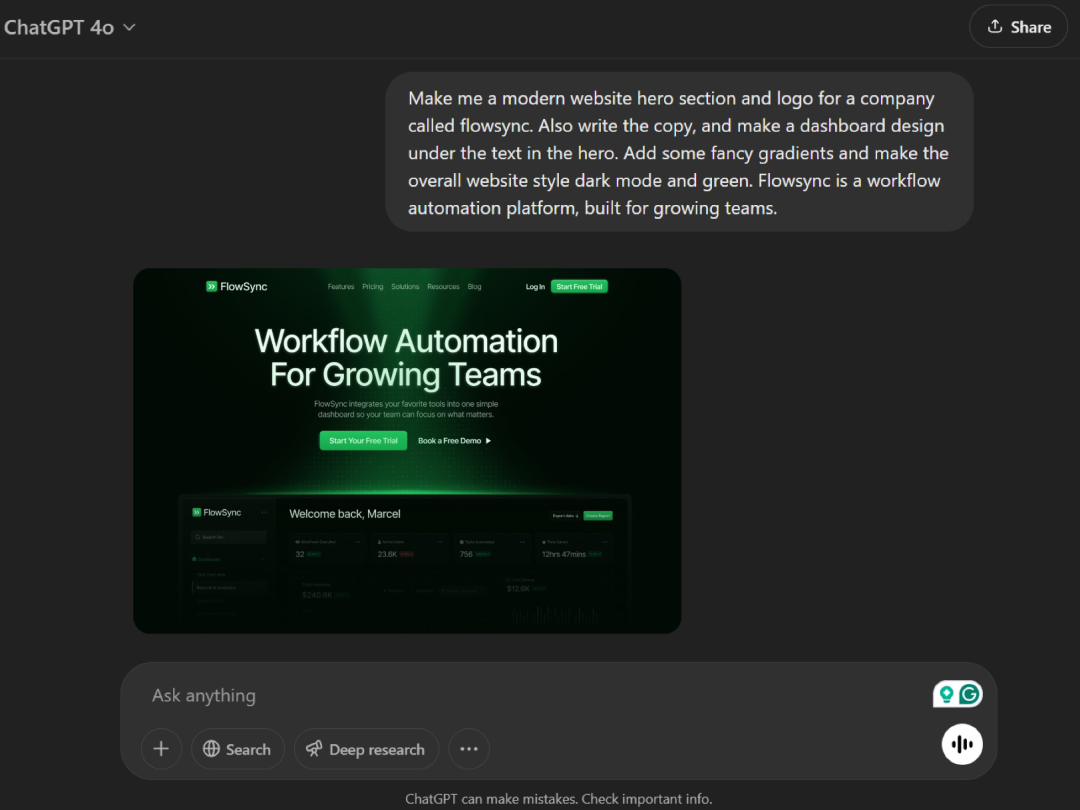This screenshot has height=810, width=1080.
Task: Click the dashboard search field in image
Action: pyautogui.click(x=229, y=537)
